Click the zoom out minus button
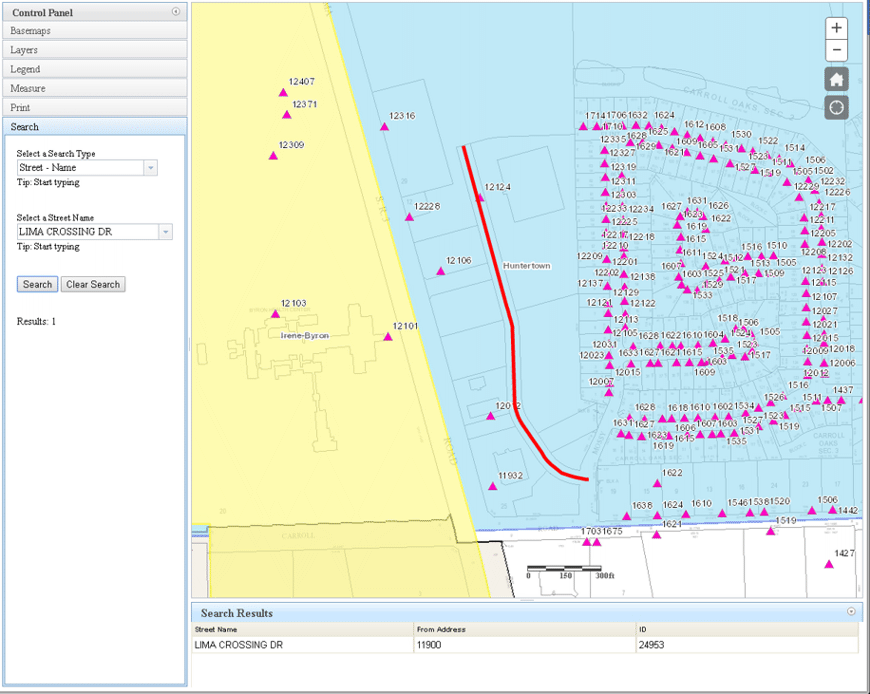 pos(836,50)
